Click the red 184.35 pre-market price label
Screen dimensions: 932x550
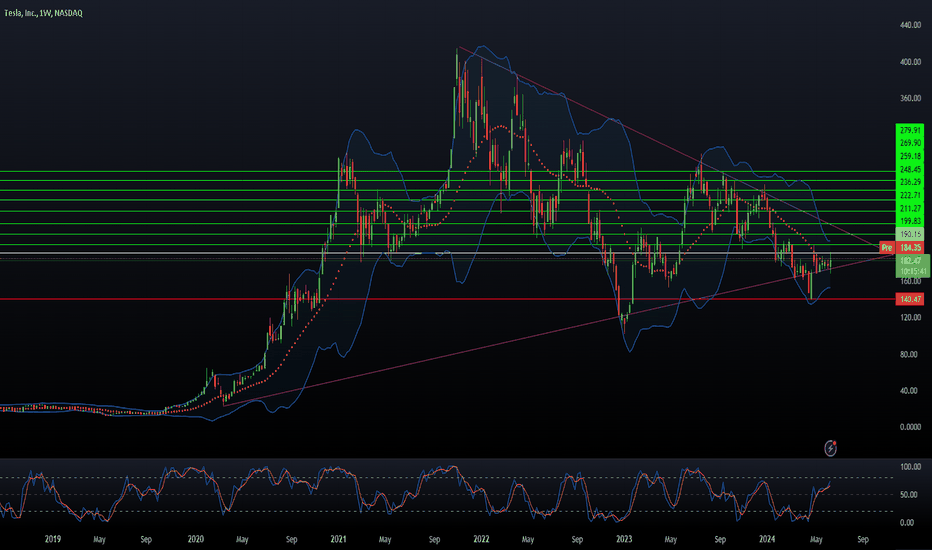910,247
